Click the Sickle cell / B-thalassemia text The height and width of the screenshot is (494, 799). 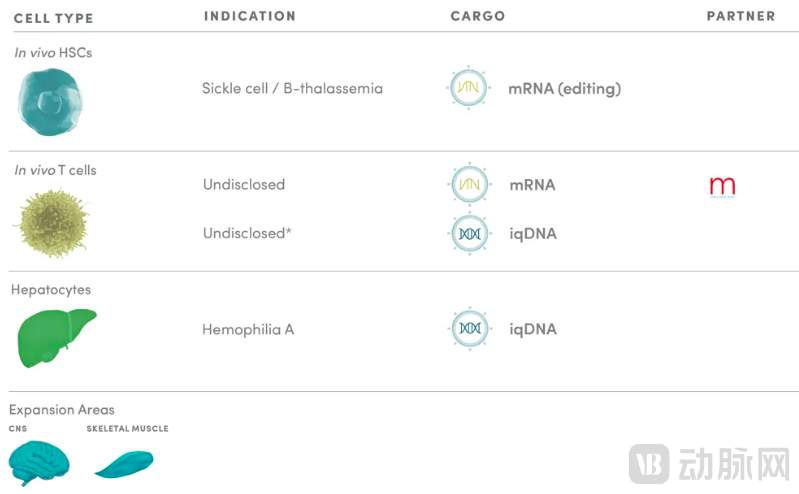(x=292, y=89)
